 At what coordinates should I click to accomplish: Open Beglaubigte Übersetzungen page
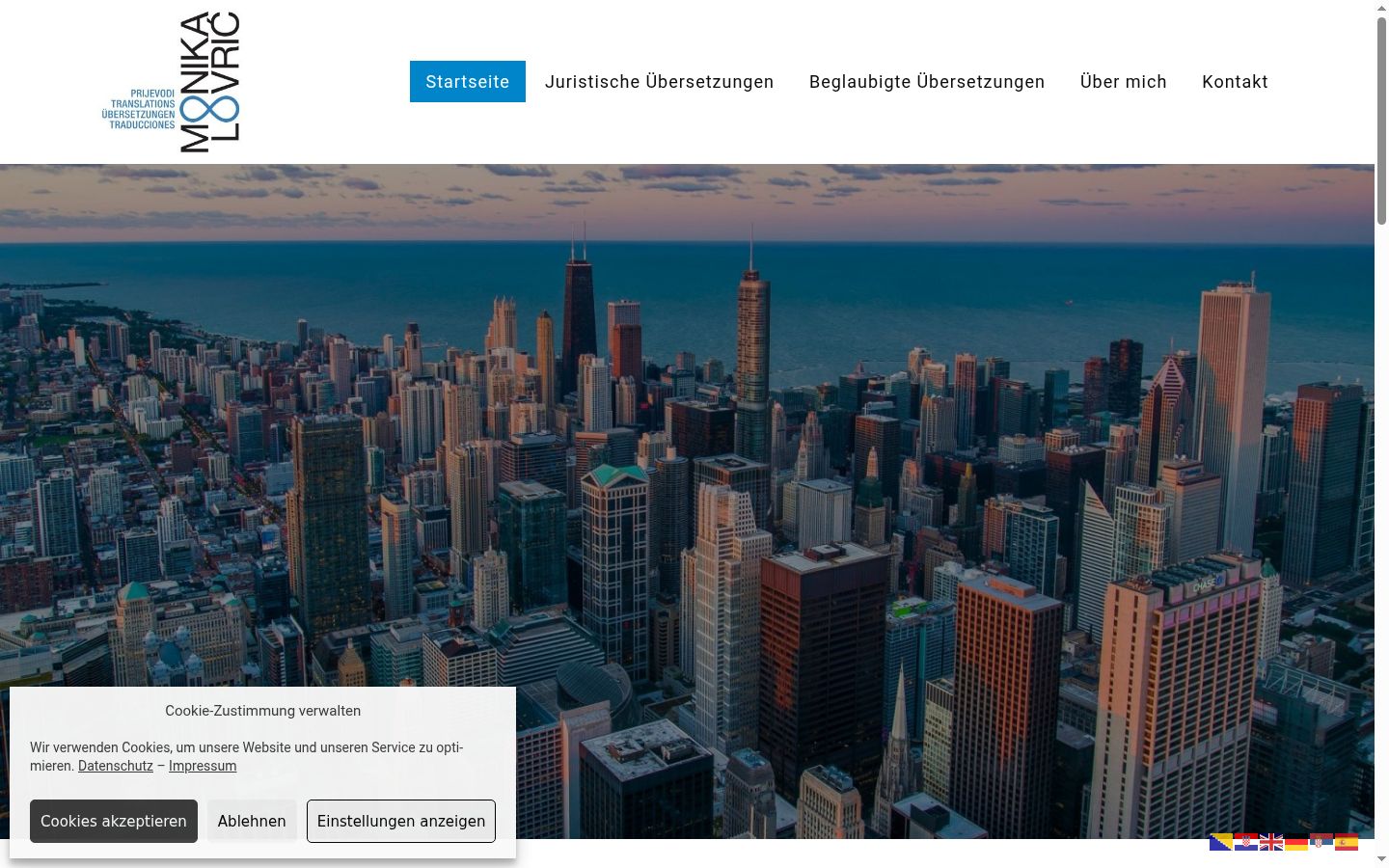pyautogui.click(x=927, y=82)
